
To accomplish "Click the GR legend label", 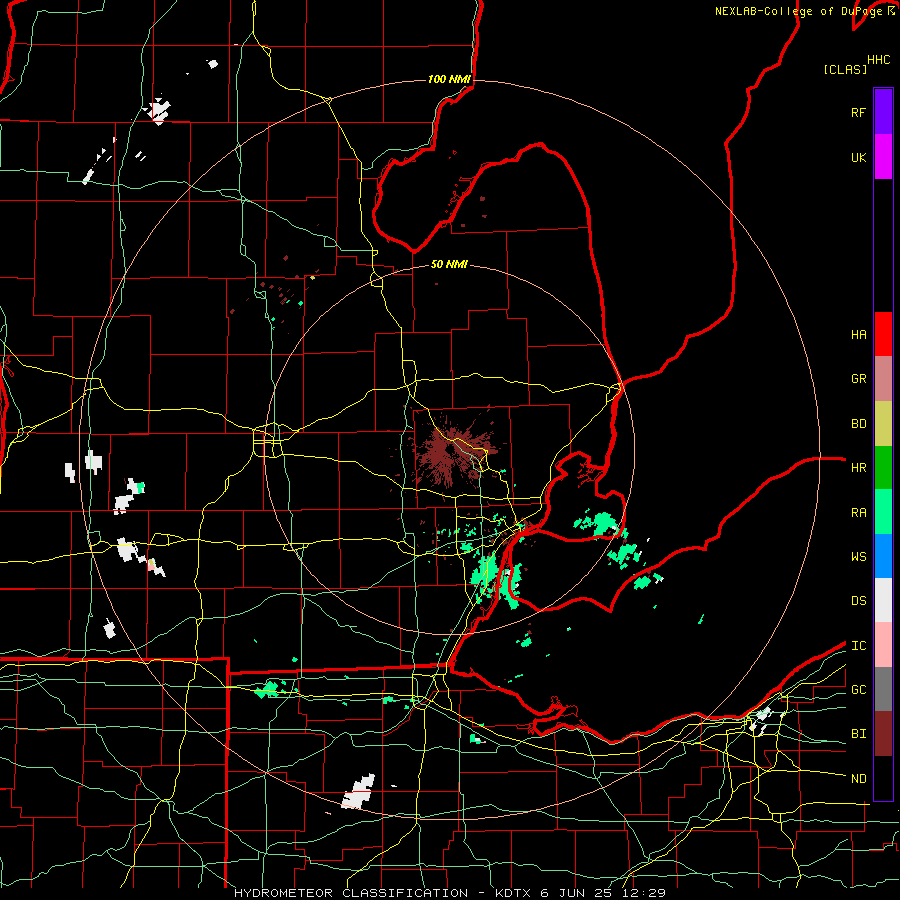I will tap(858, 379).
